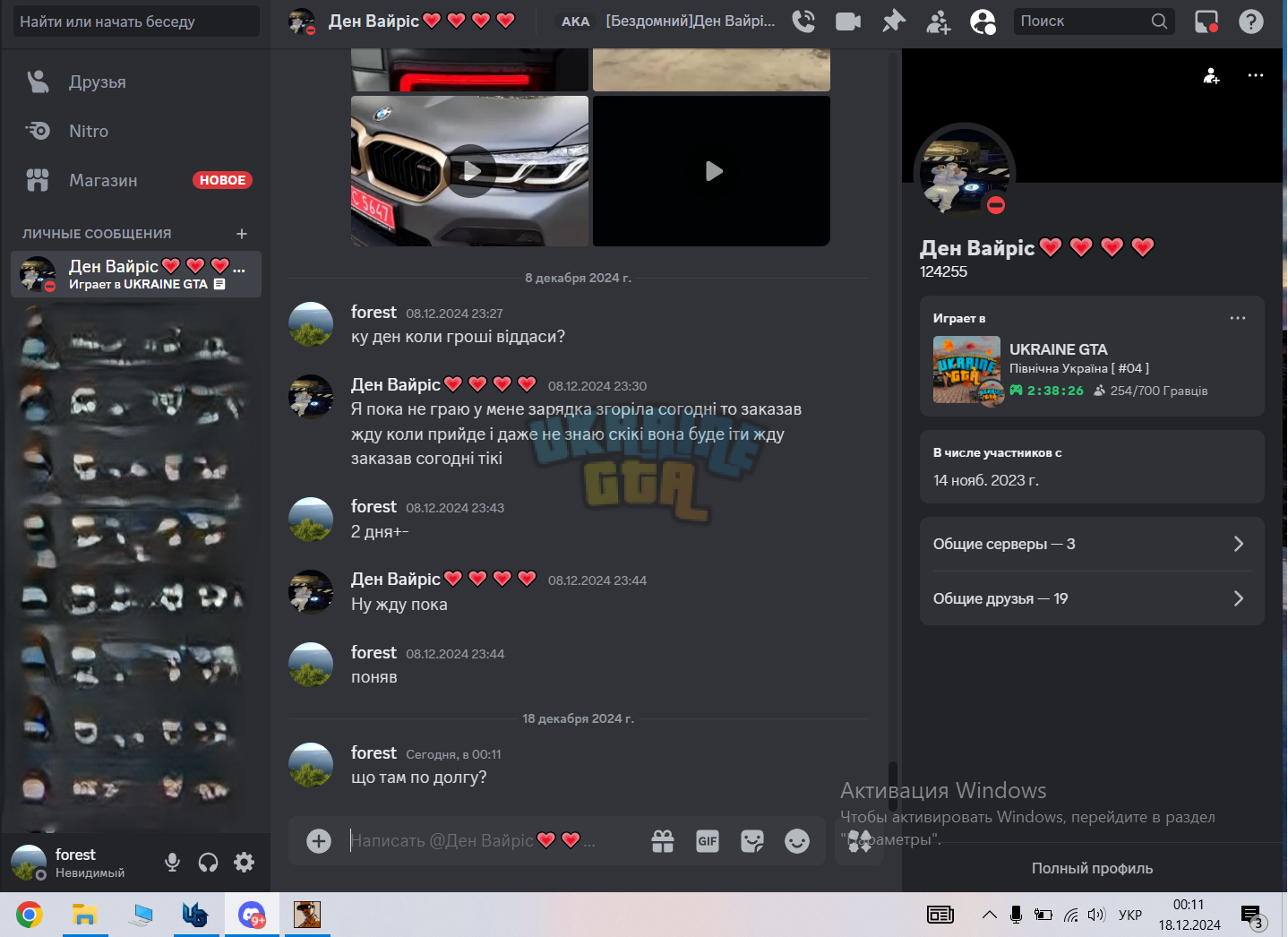The image size is (1288, 937).
Task: Toggle headphones deafen in user panel
Action: pos(208,863)
